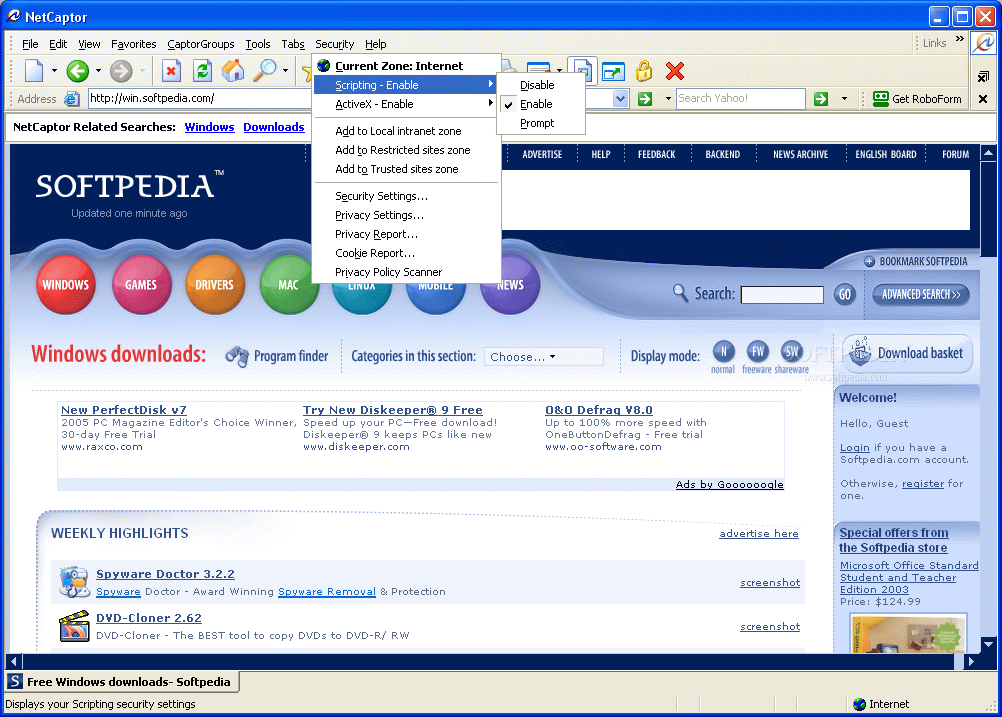Set display mode to freeware (FW)
Viewport: 1002px width, 717px height.
click(x=758, y=351)
